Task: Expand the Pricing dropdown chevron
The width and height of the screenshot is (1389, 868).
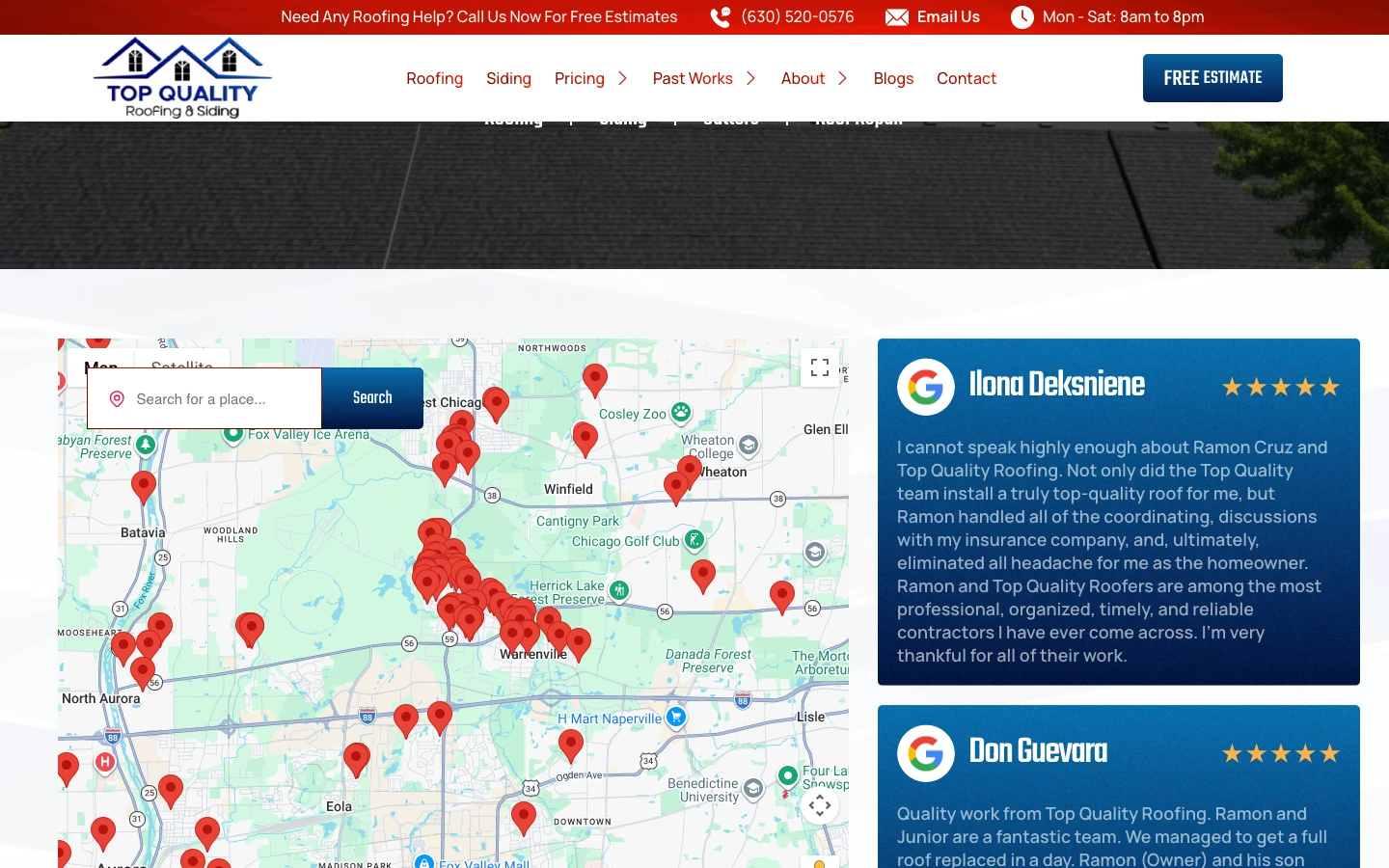Action: click(622, 78)
